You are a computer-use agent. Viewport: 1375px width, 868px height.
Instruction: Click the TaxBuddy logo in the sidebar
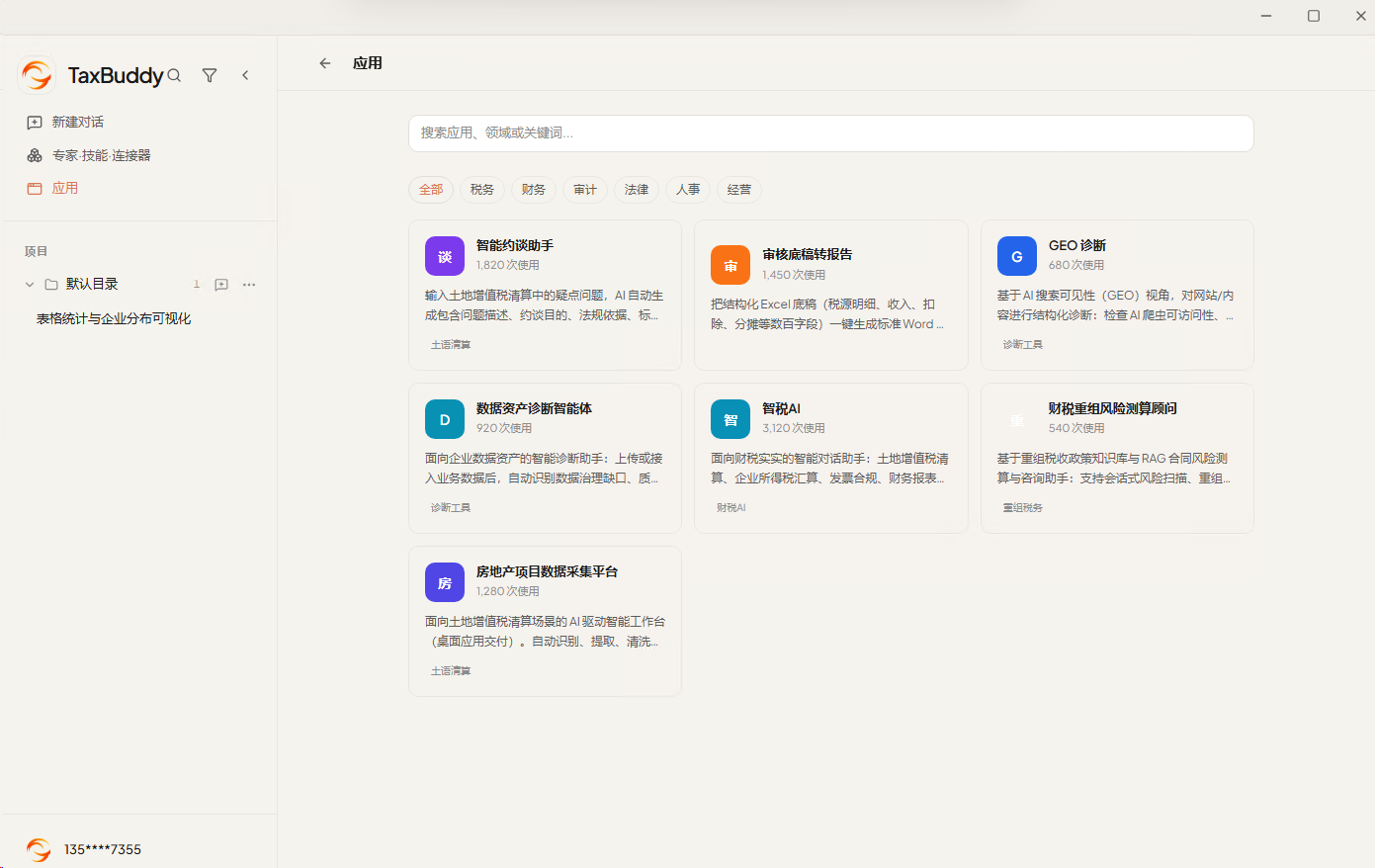37,75
